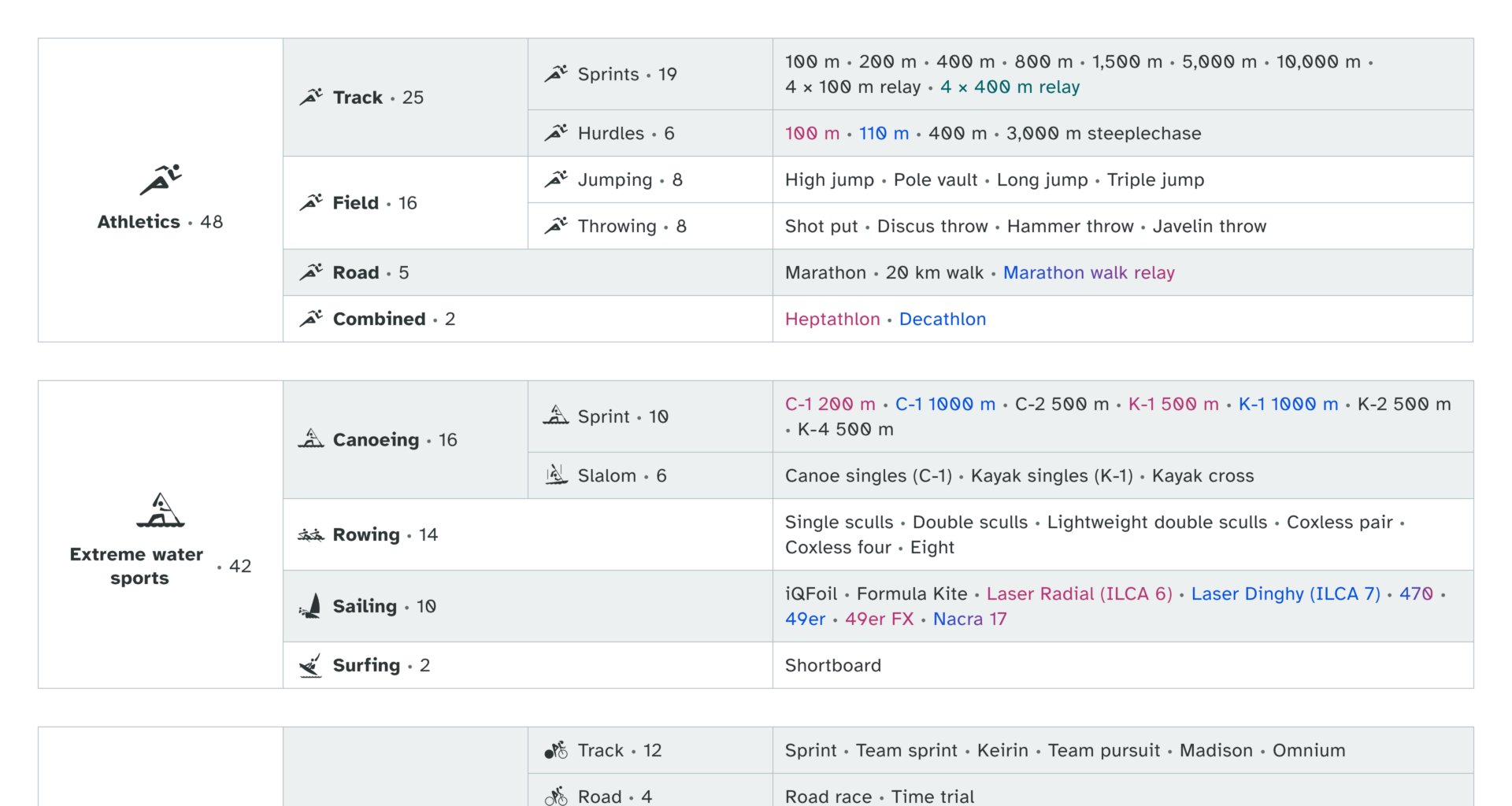Click the Formula Kite event text
Screen dimensions: 1512x806
click(x=912, y=593)
